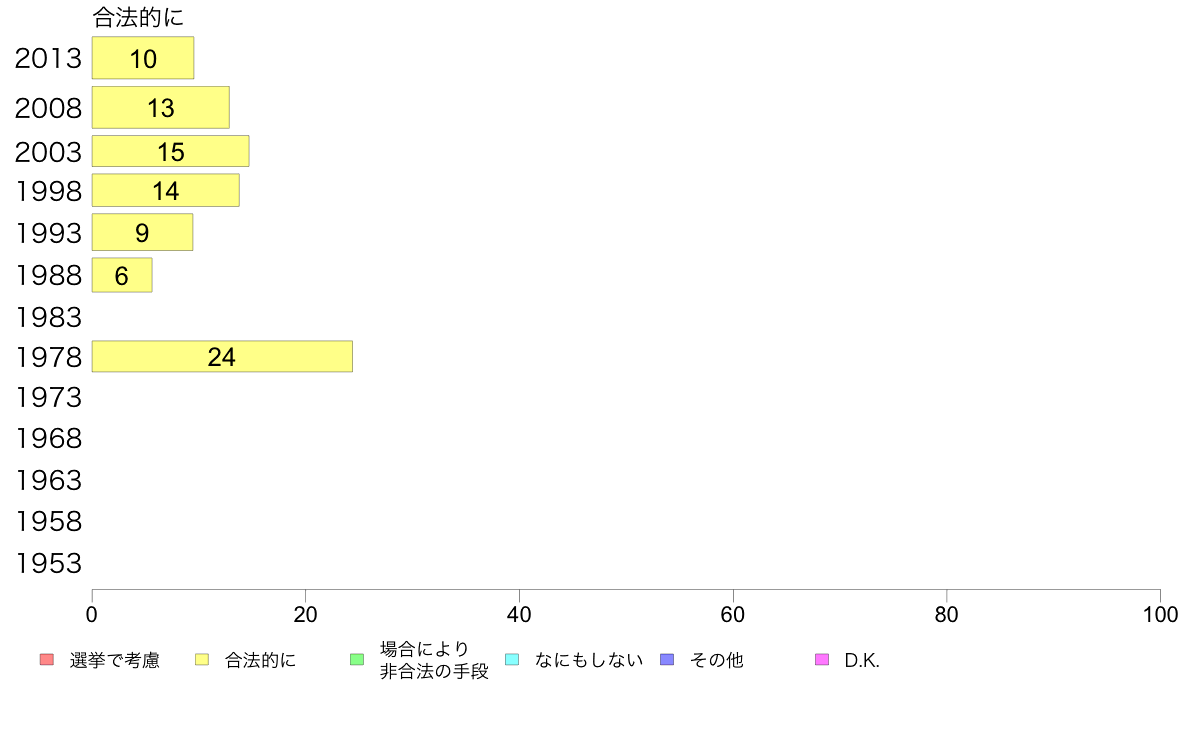Select the 2008 bar showing 13
The height and width of the screenshot is (736, 1188).
click(161, 108)
